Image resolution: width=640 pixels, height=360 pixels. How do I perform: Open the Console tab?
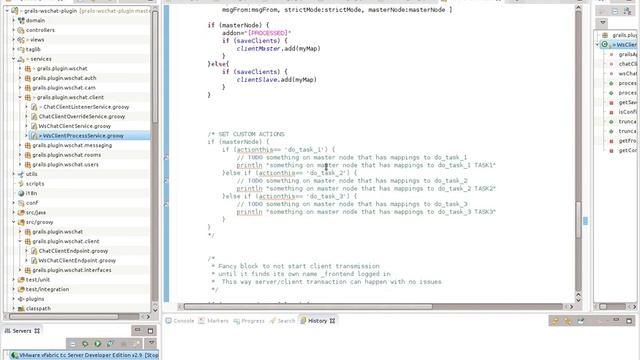(180, 321)
